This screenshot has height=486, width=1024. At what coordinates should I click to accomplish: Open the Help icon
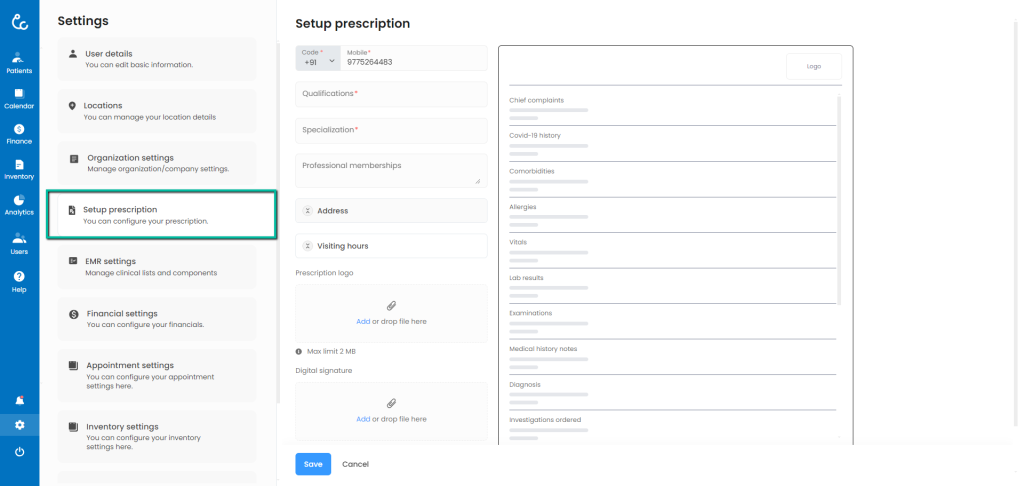[19, 280]
